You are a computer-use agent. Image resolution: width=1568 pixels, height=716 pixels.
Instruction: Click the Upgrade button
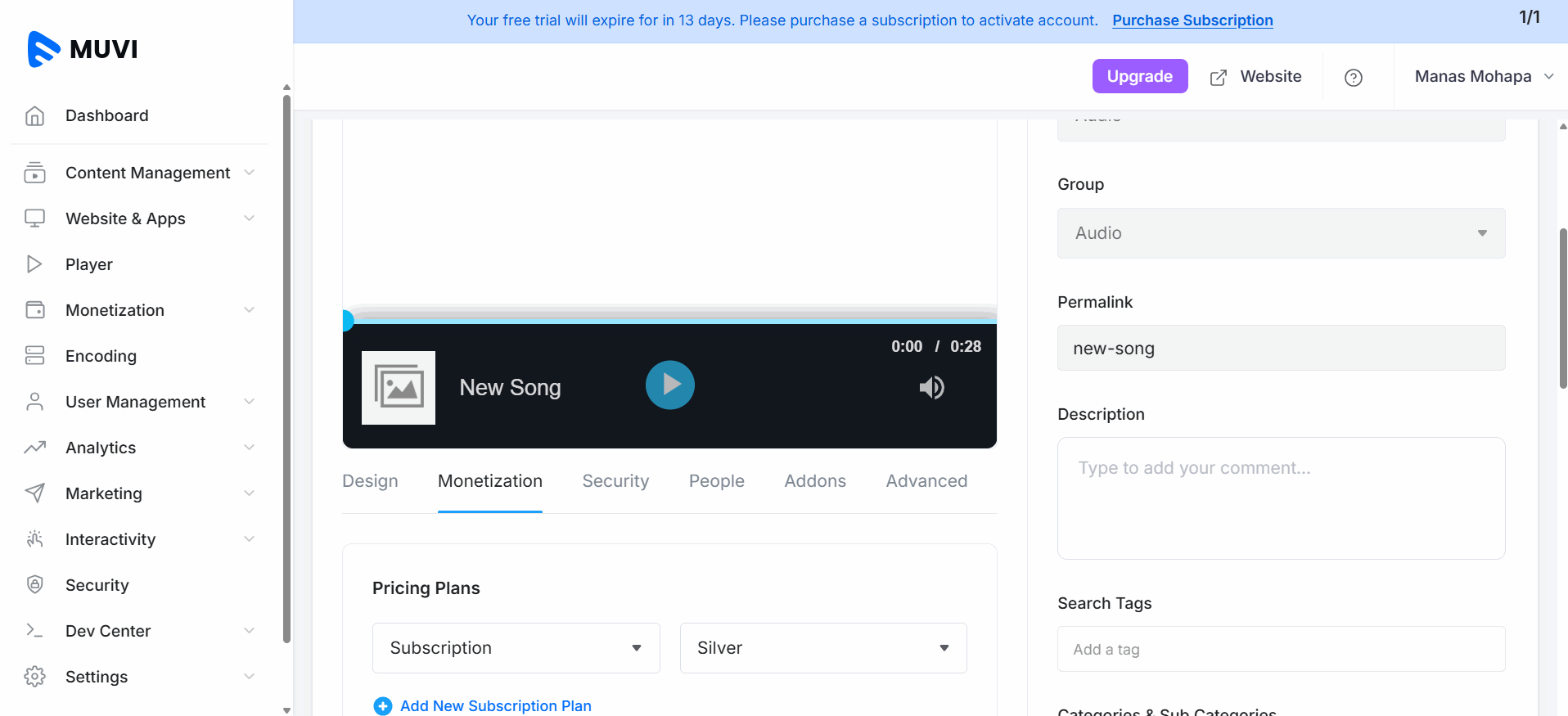1139,76
